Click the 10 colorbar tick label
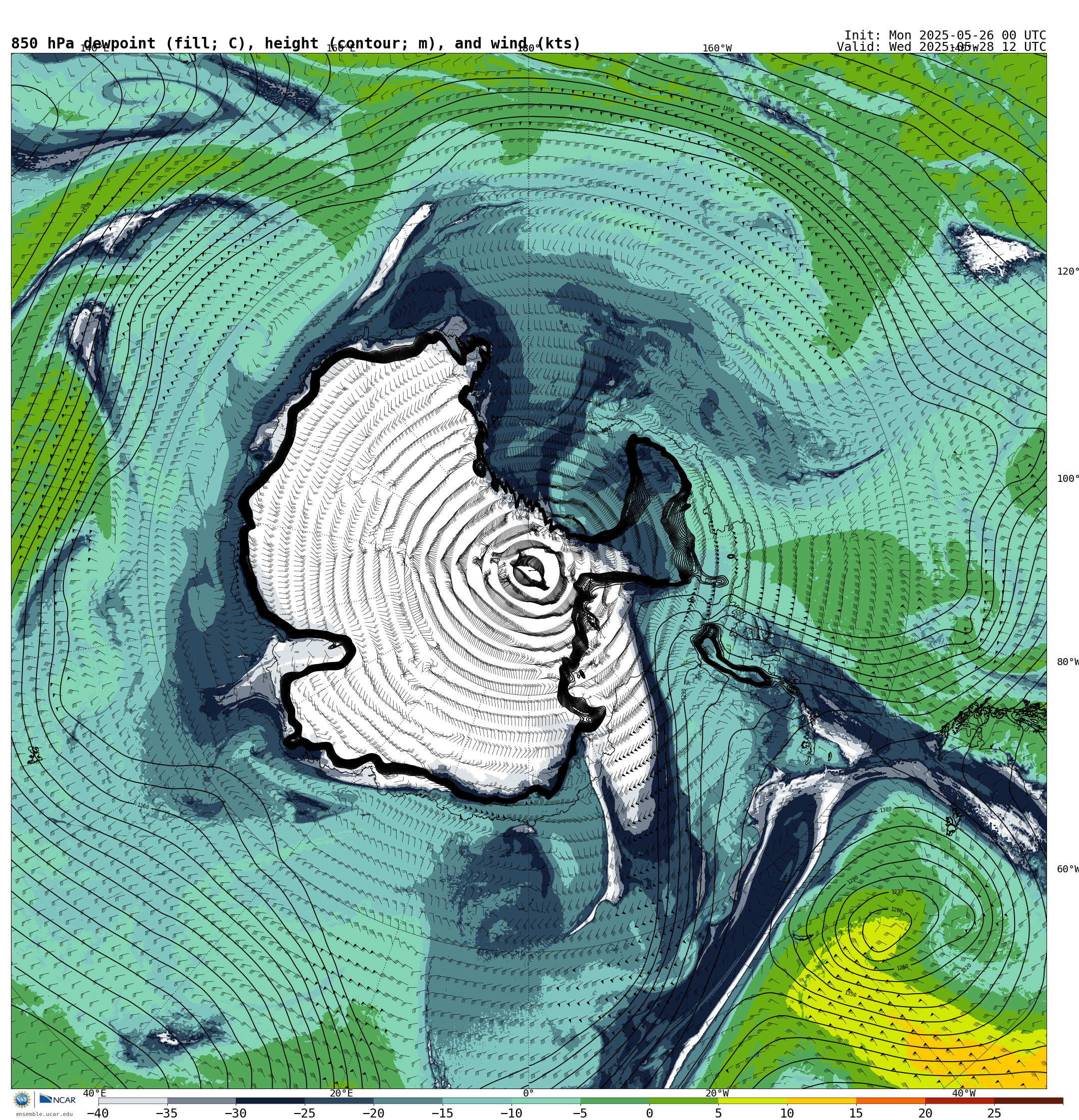 (x=787, y=1113)
